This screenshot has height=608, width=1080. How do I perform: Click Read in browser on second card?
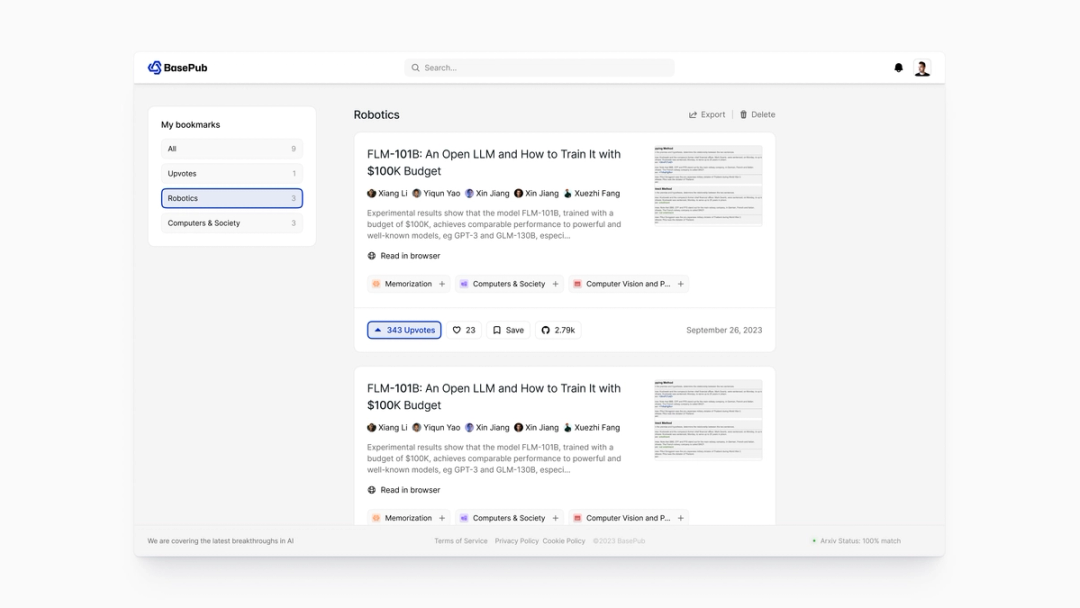tap(404, 490)
